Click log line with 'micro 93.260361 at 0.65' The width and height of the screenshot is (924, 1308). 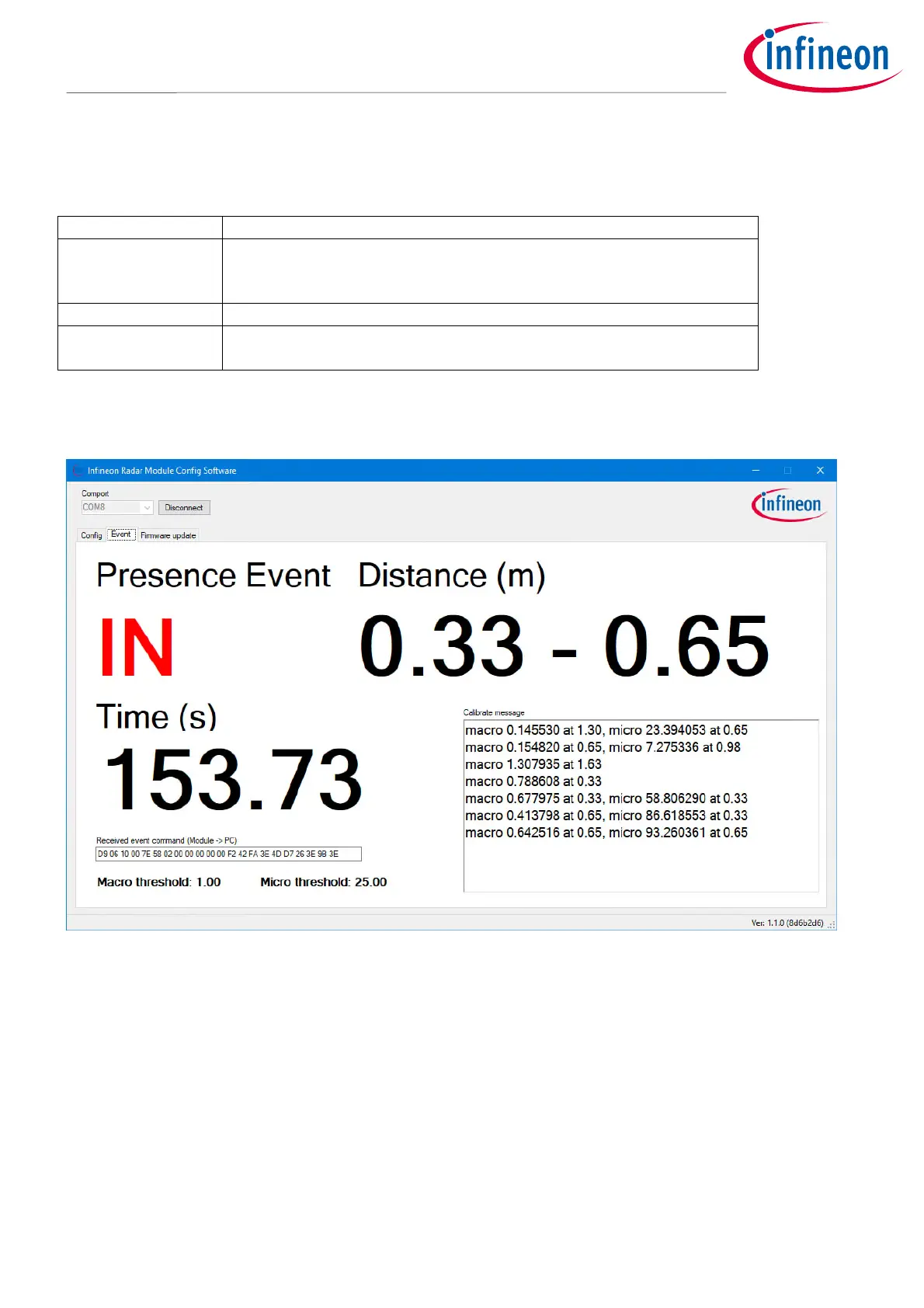606,833
